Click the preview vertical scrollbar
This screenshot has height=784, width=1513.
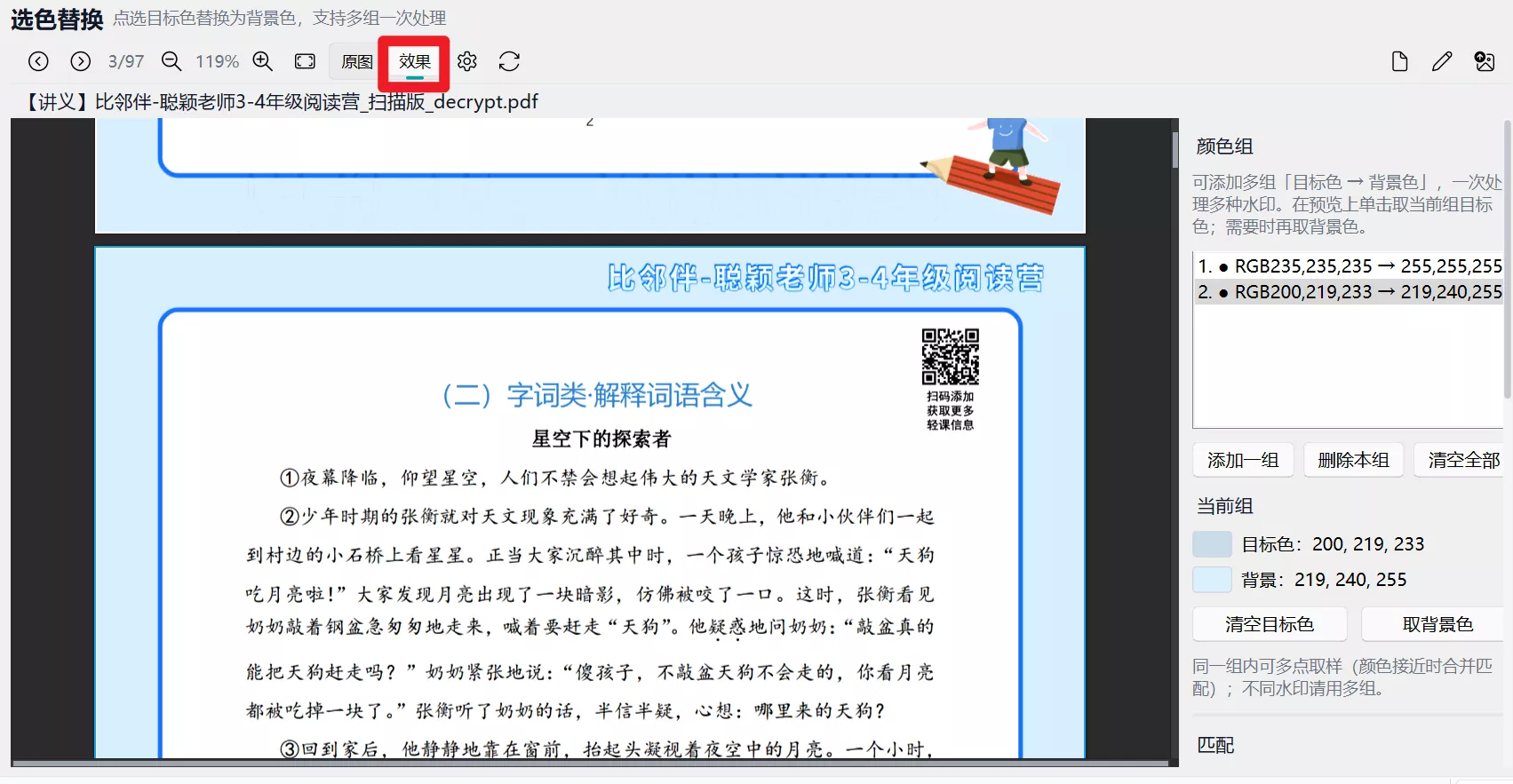1175,149
